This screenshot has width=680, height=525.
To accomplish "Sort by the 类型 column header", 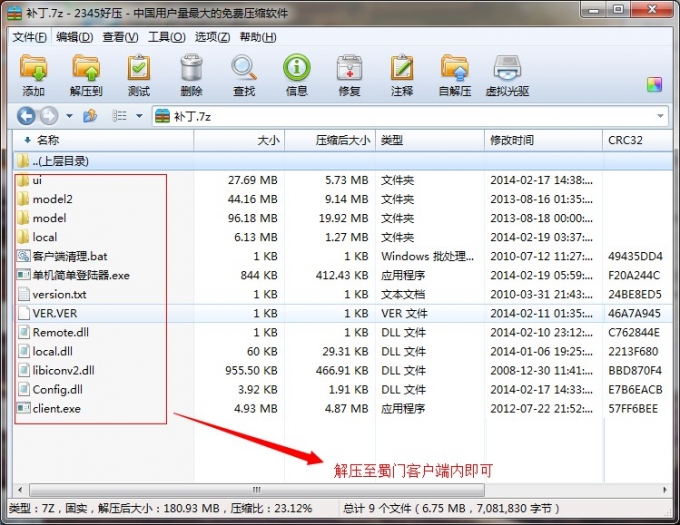I will point(430,140).
